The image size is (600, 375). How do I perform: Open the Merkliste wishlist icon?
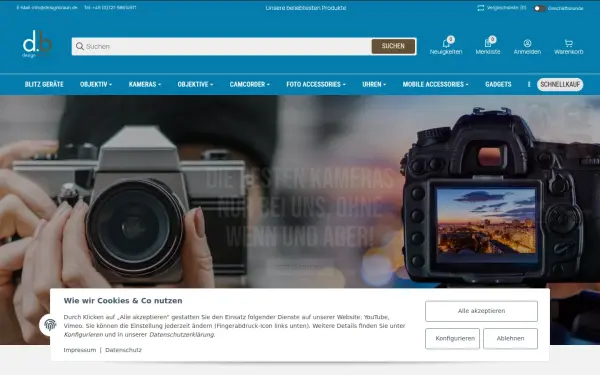tap(488, 43)
